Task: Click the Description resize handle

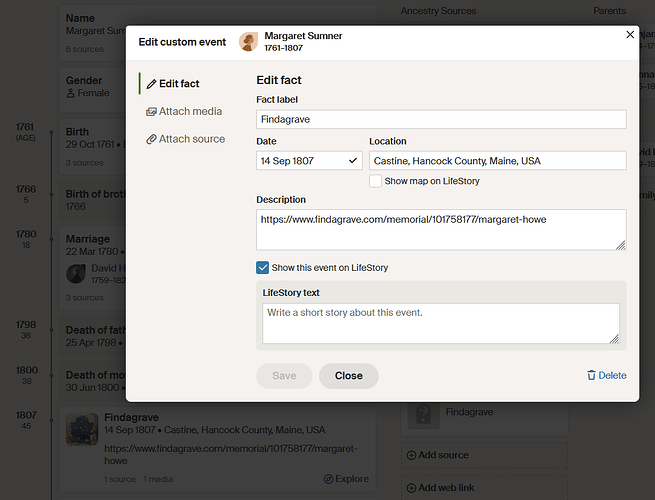Action: coord(621,245)
